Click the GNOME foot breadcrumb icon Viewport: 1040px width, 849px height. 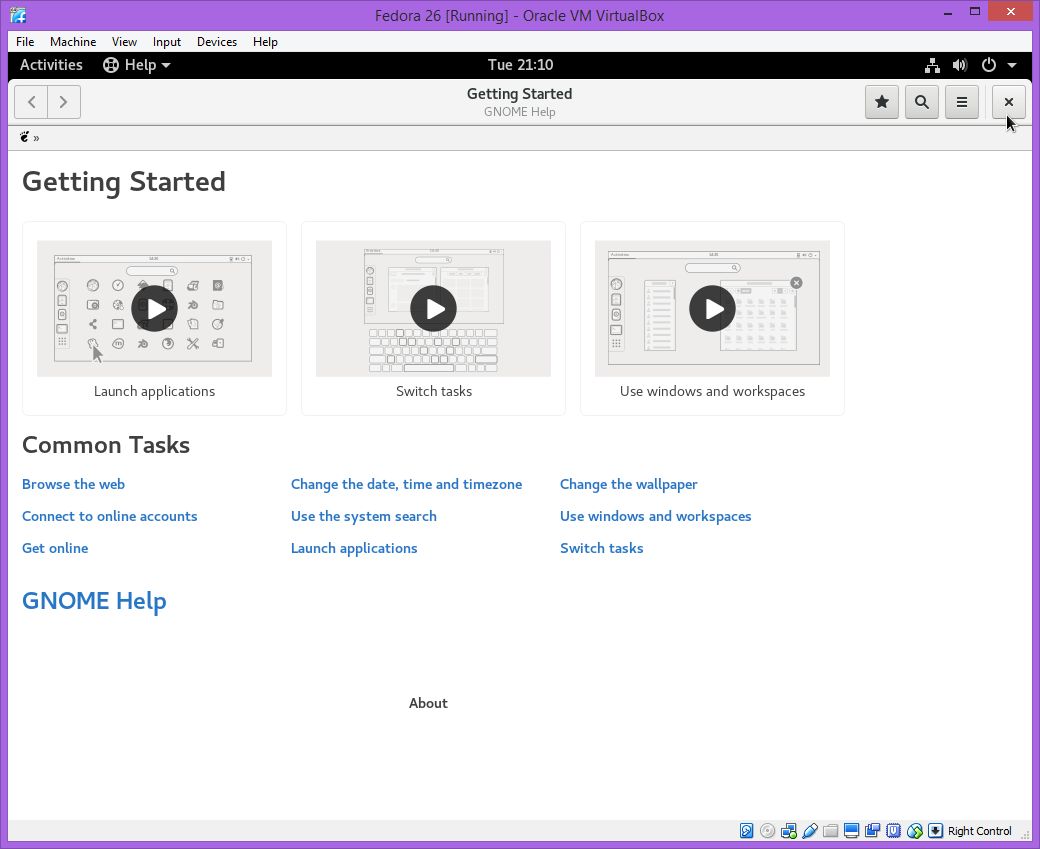pyautogui.click(x=25, y=137)
